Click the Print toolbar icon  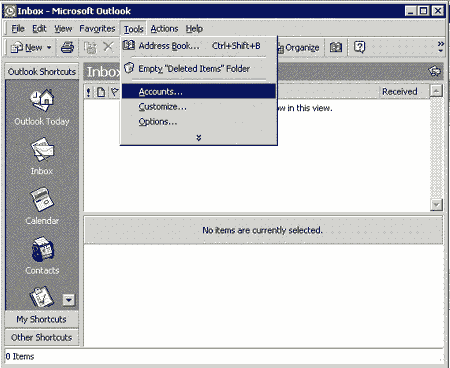[67, 47]
